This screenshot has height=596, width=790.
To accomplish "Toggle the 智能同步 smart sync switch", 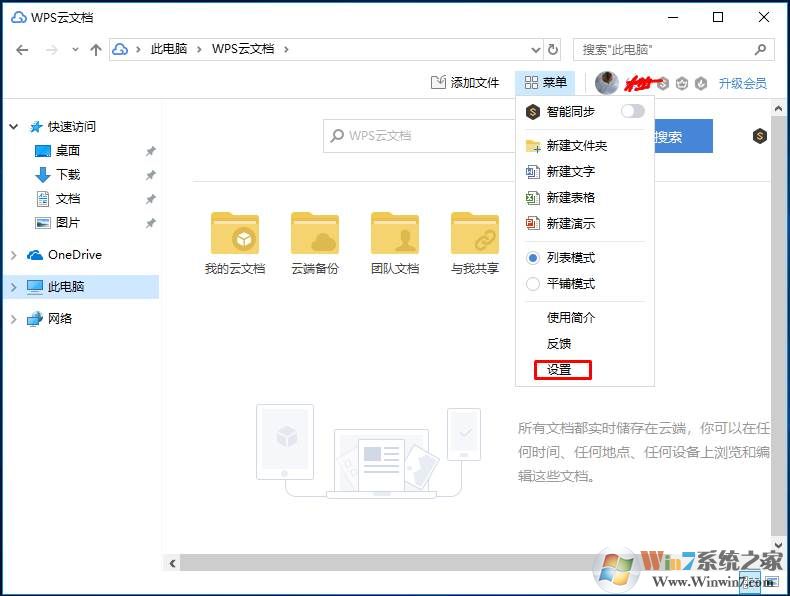I will [x=632, y=111].
